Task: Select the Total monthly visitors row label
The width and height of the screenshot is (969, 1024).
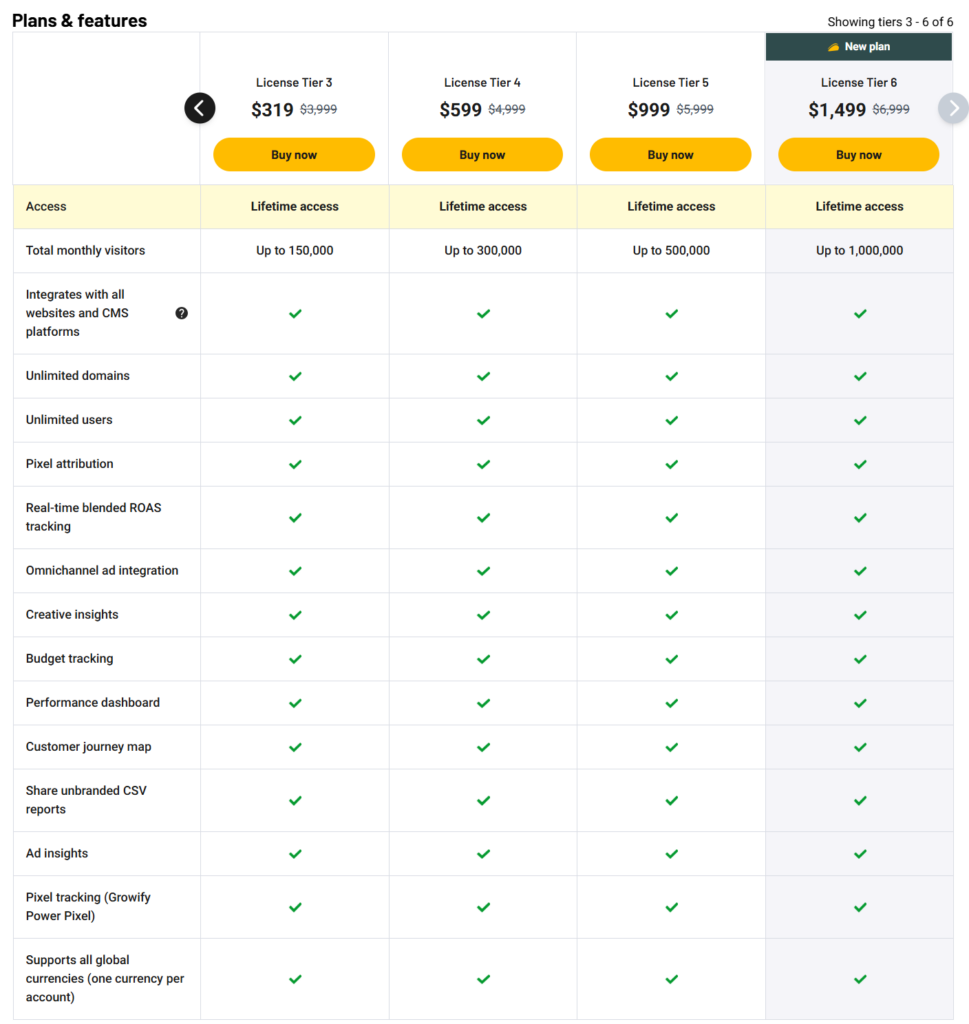Action: 85,251
